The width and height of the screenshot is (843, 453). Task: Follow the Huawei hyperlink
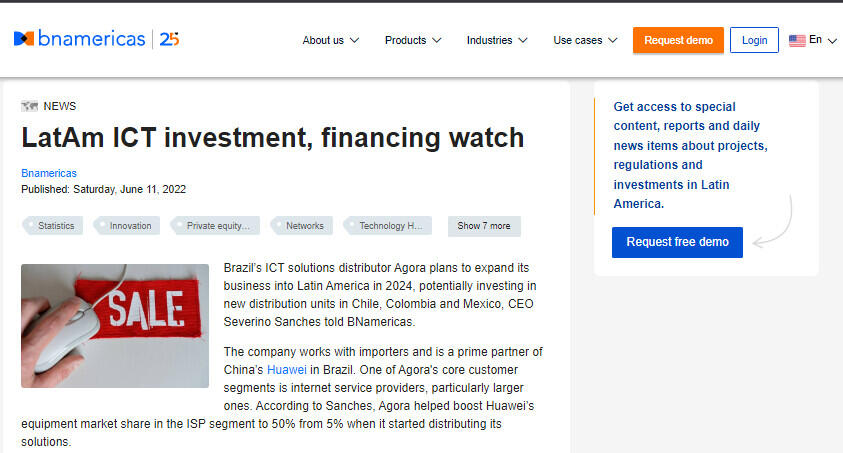pos(287,370)
